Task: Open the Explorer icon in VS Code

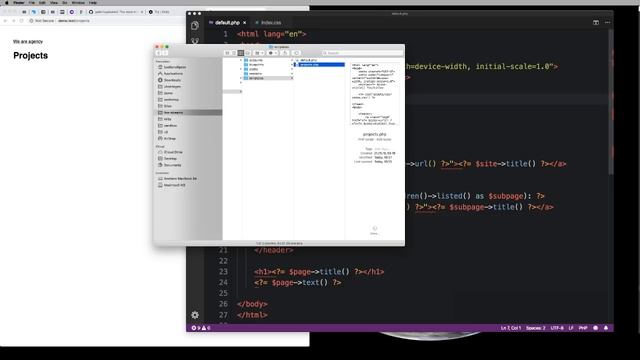Action: pyautogui.click(x=195, y=25)
